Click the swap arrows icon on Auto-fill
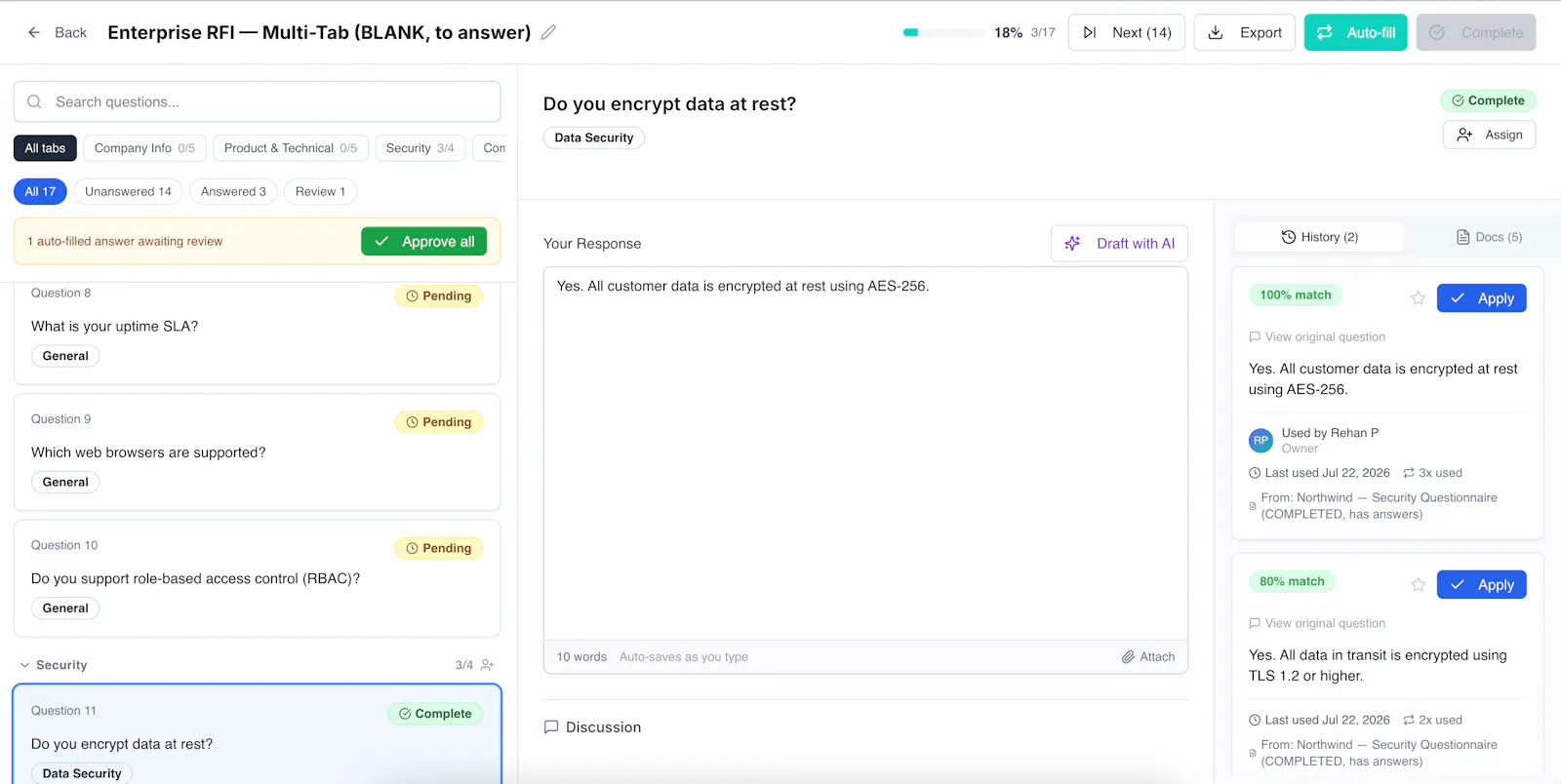This screenshot has width=1561, height=784. point(1325,32)
